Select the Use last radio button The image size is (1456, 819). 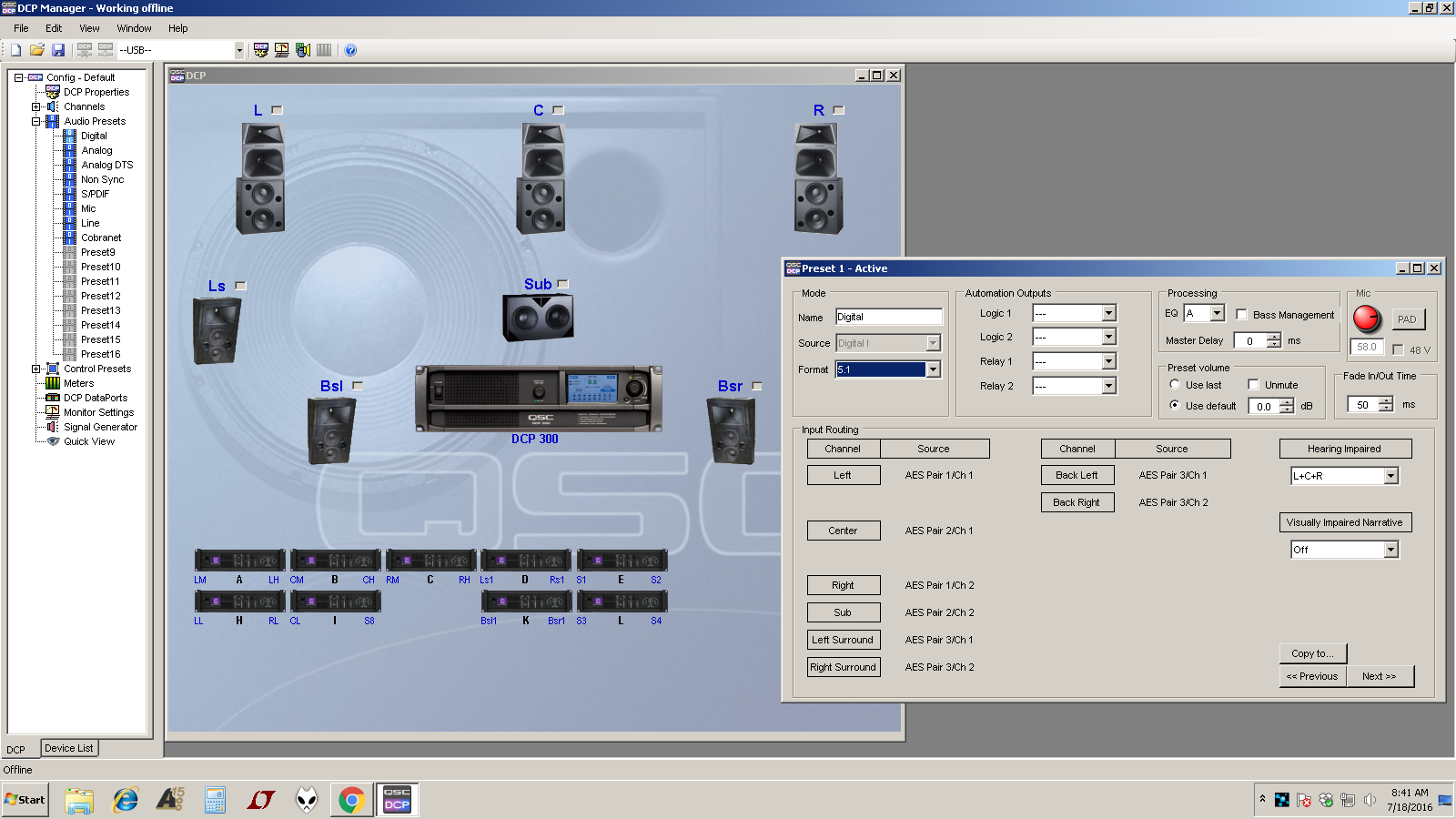tap(1175, 385)
